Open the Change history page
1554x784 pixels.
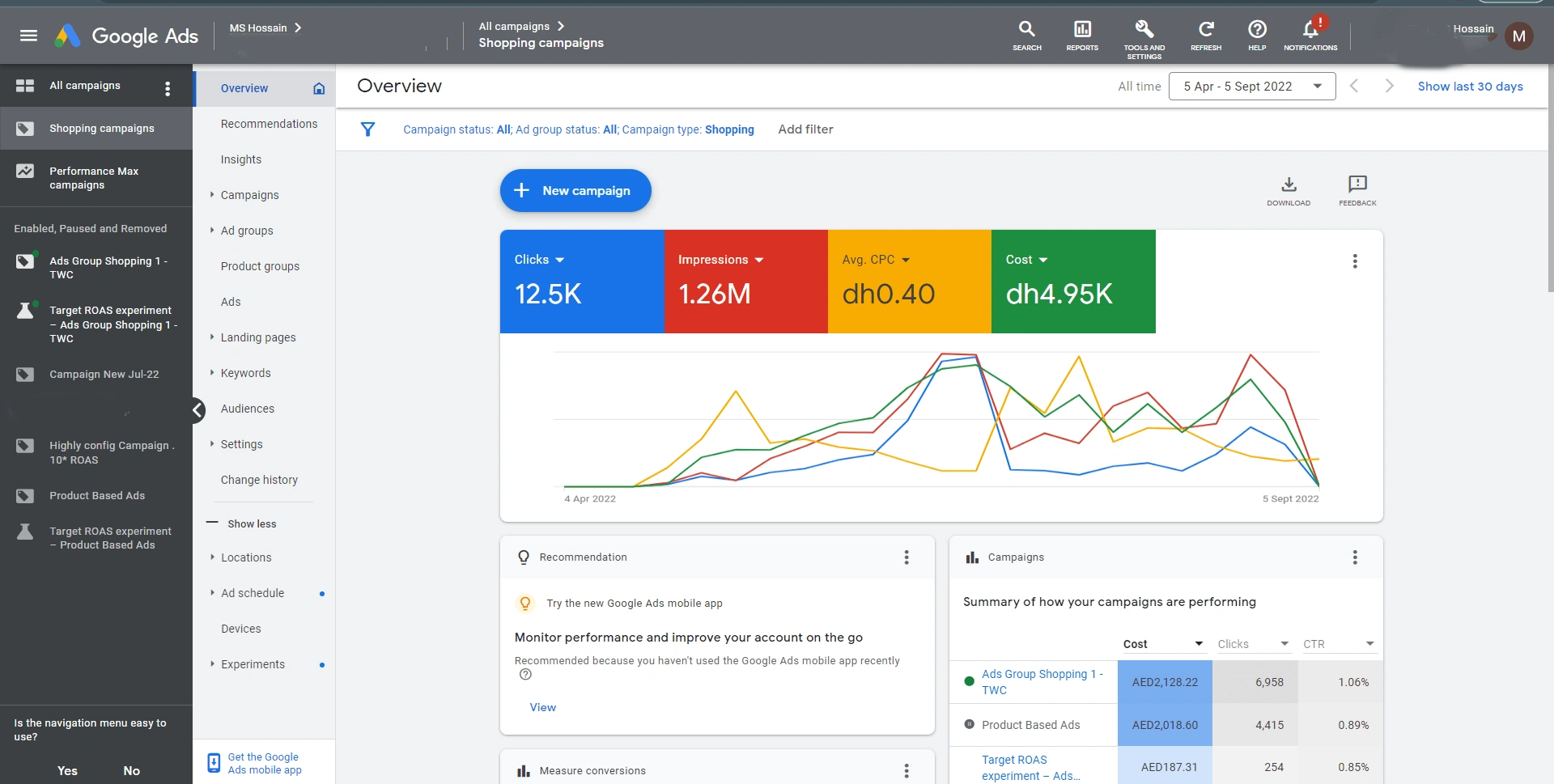[259, 480]
